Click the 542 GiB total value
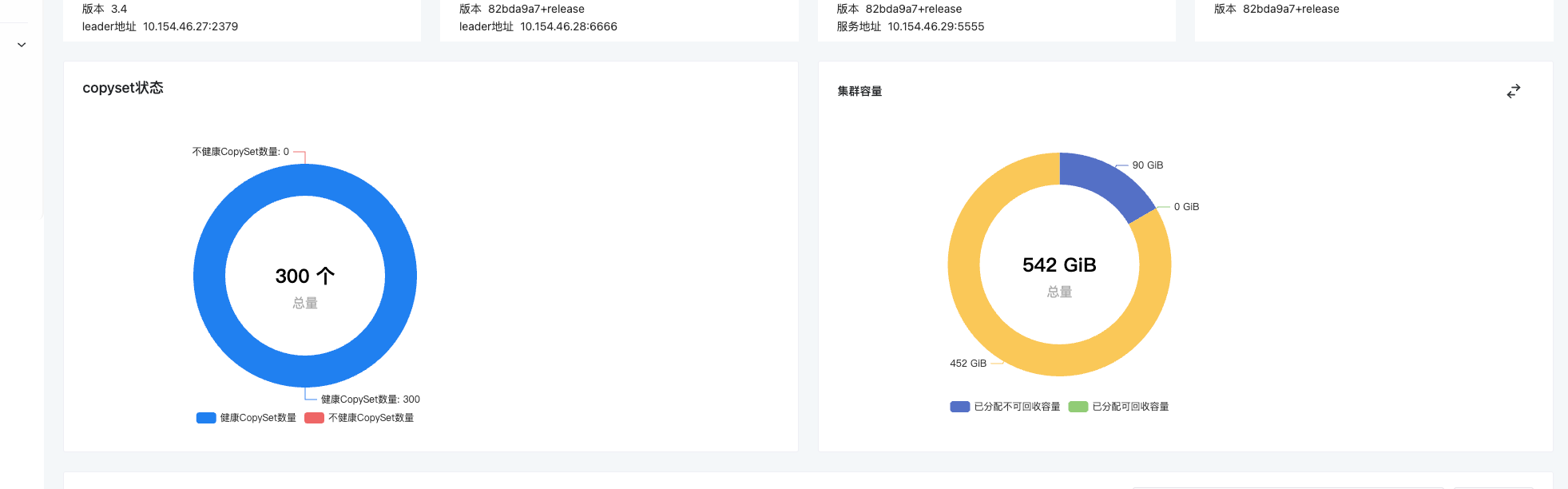Image resolution: width=1568 pixels, height=489 pixels. coord(1059,264)
